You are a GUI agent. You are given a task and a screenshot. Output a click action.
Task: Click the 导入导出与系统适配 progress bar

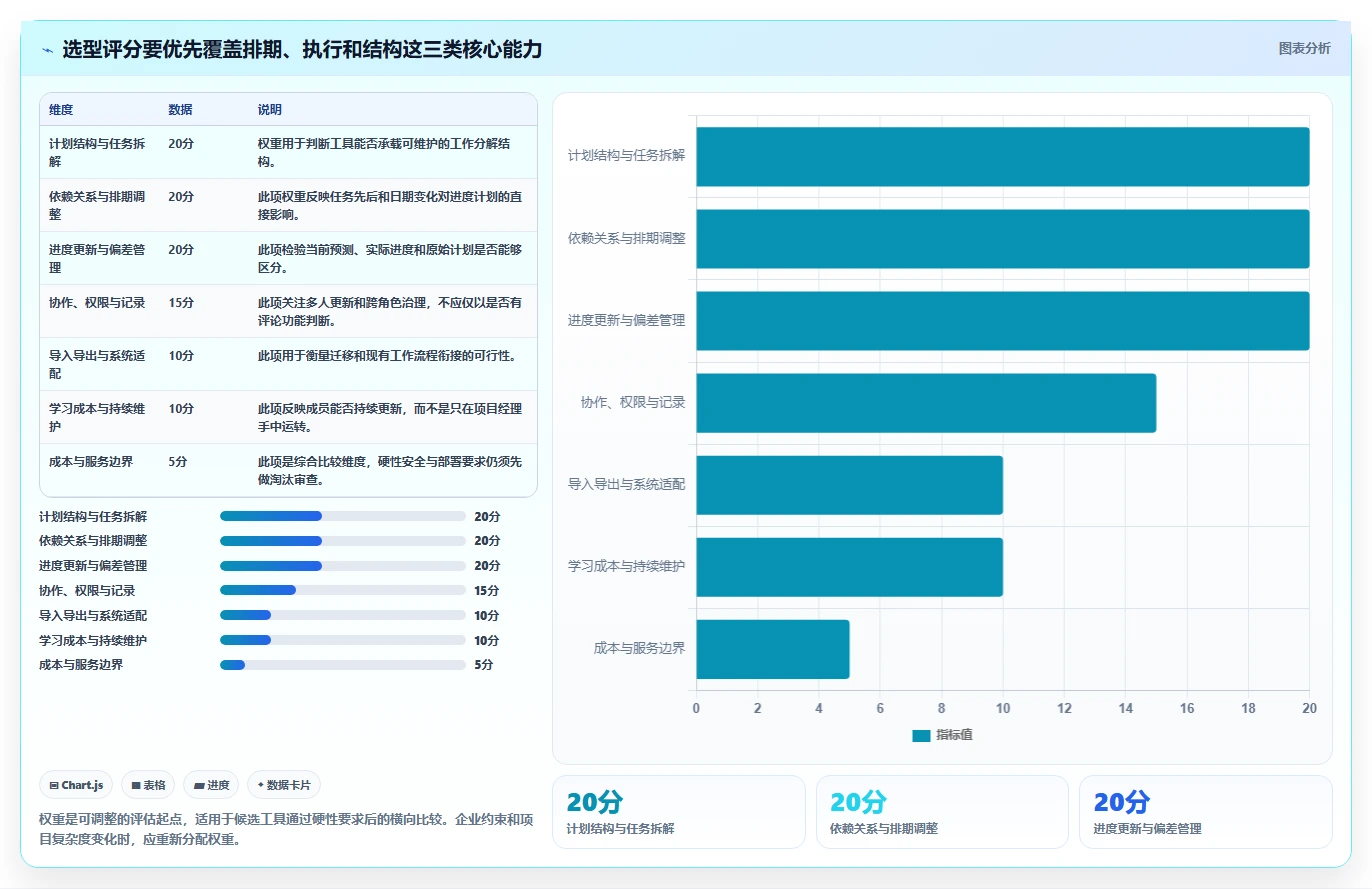[343, 616]
